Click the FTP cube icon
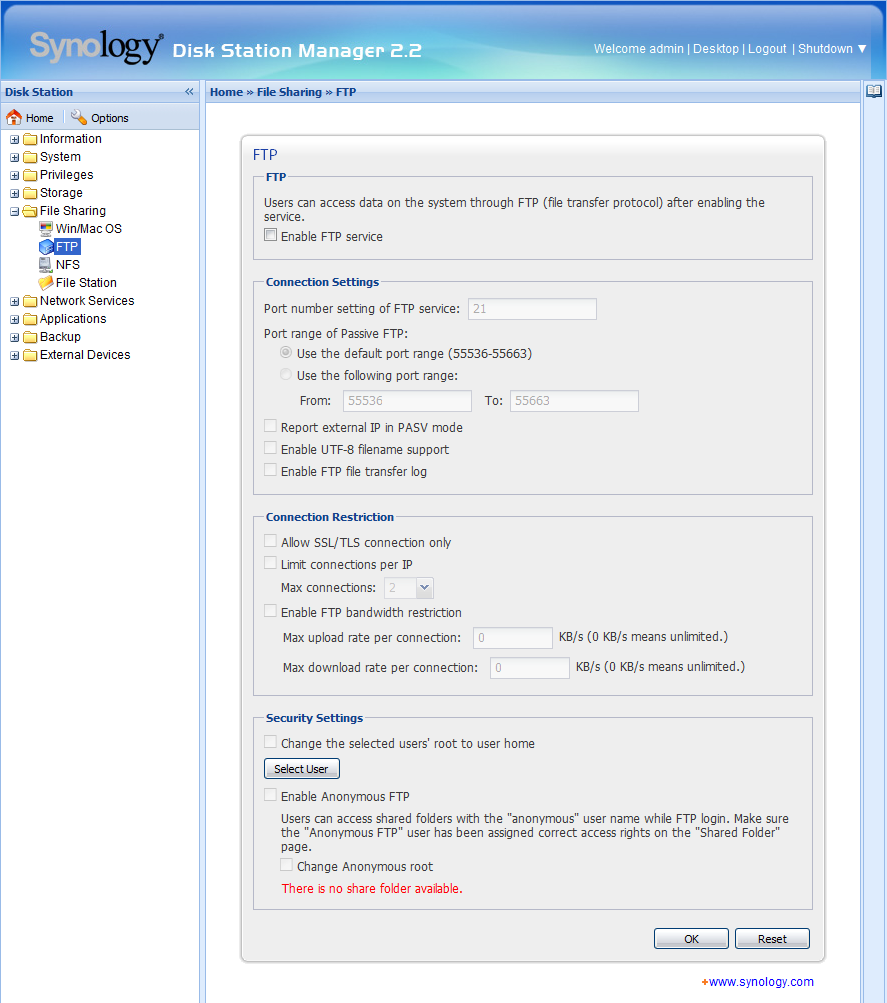 point(46,247)
